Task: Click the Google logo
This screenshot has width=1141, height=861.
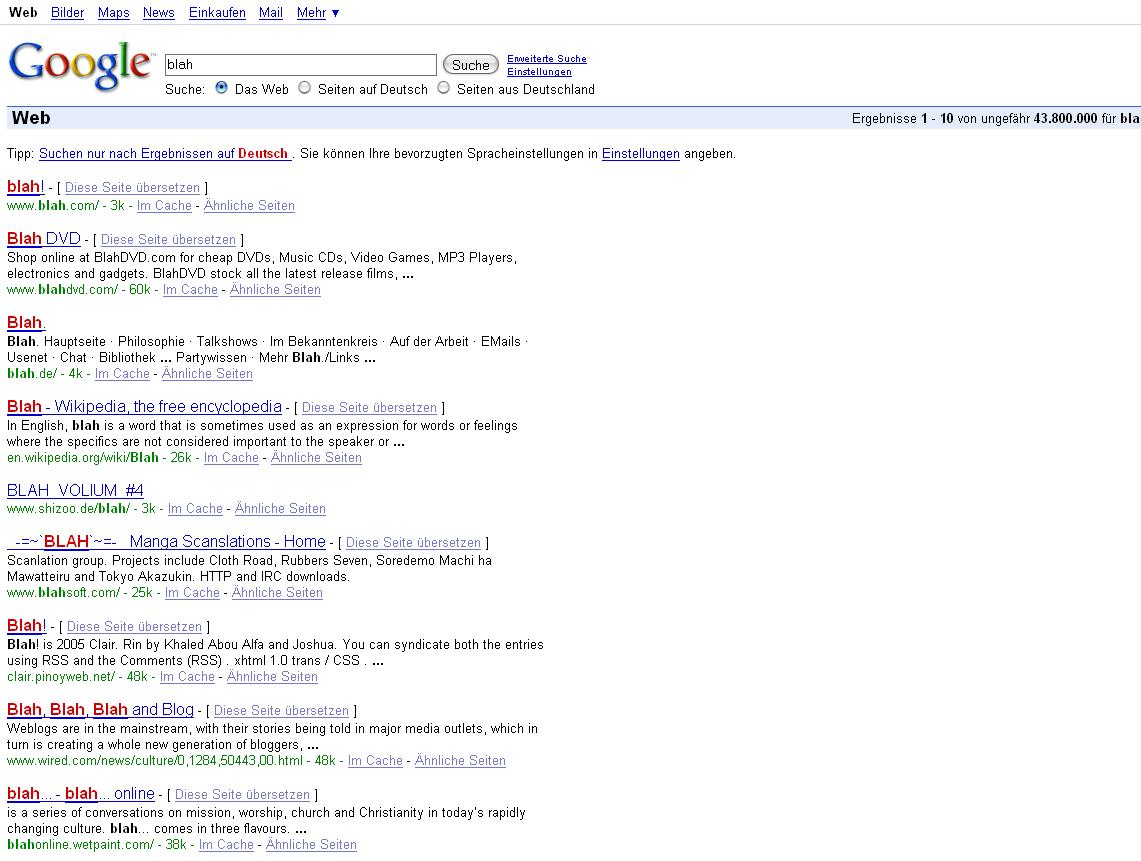Action: pos(80,66)
